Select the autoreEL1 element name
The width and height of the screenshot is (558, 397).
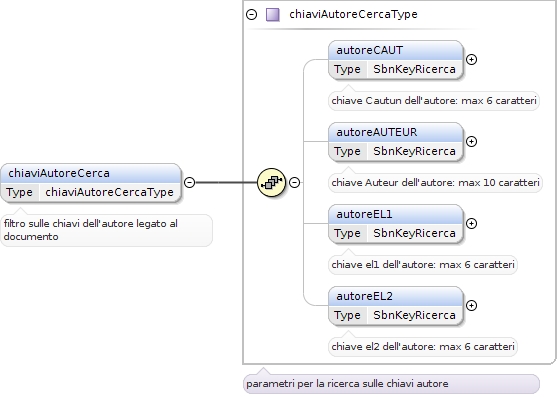click(364, 215)
